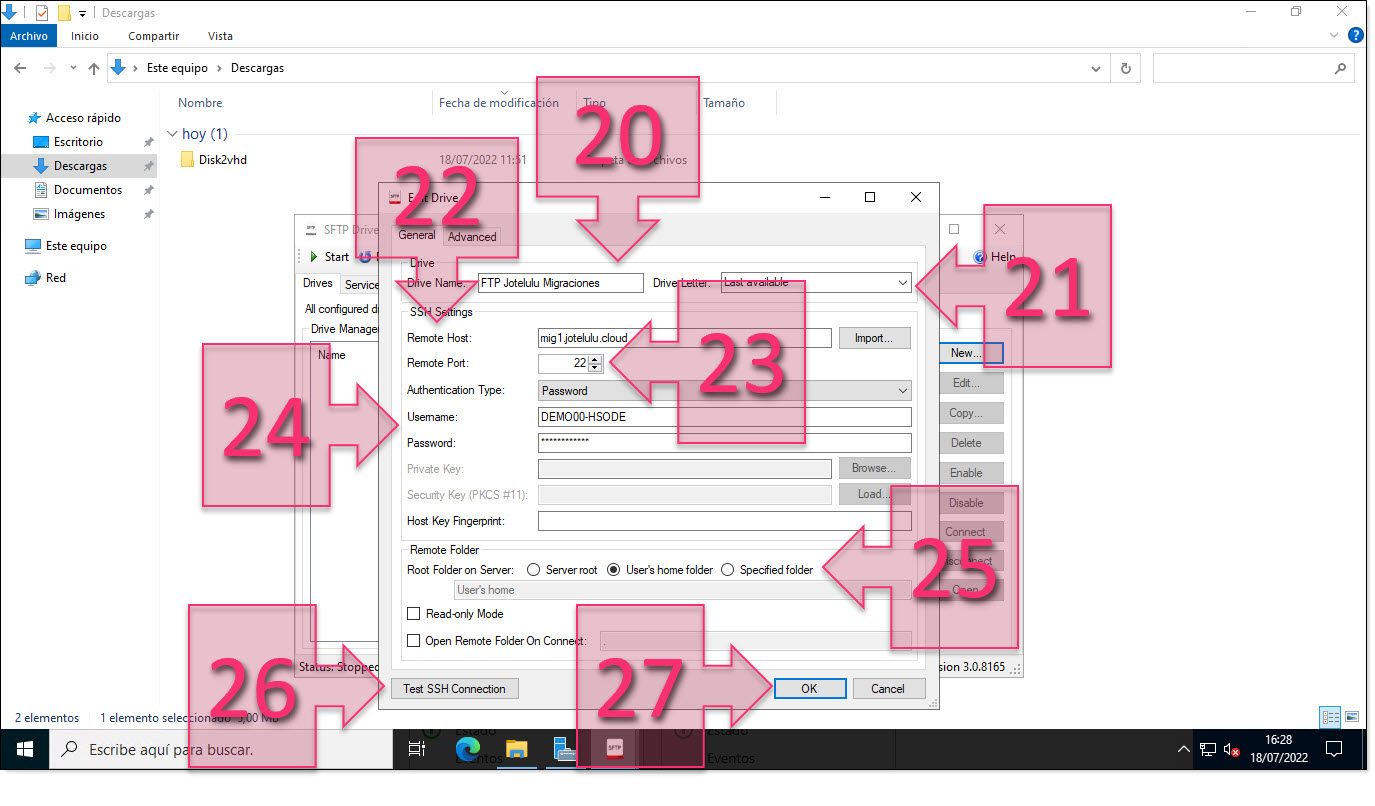This screenshot has height=806, width=1375.
Task: Click inside the Username field
Action: 724,417
